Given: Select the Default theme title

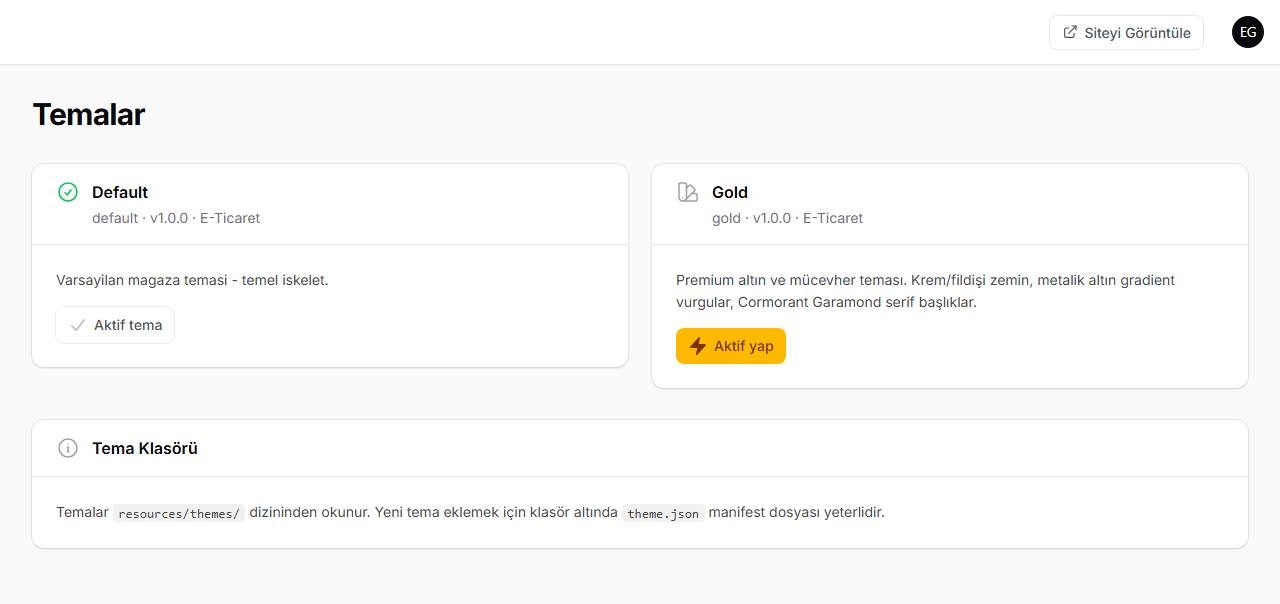Looking at the screenshot, I should tap(120, 192).
